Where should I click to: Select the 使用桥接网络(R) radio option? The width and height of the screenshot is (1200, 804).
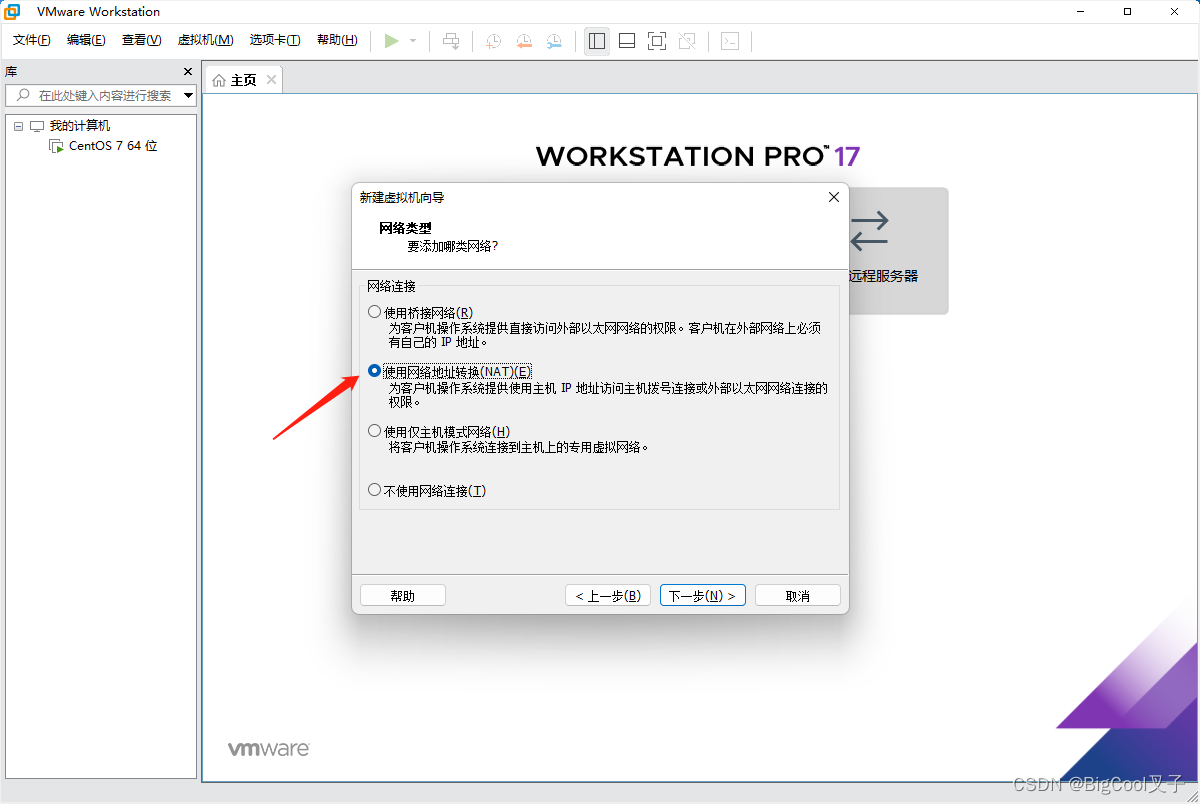(375, 312)
